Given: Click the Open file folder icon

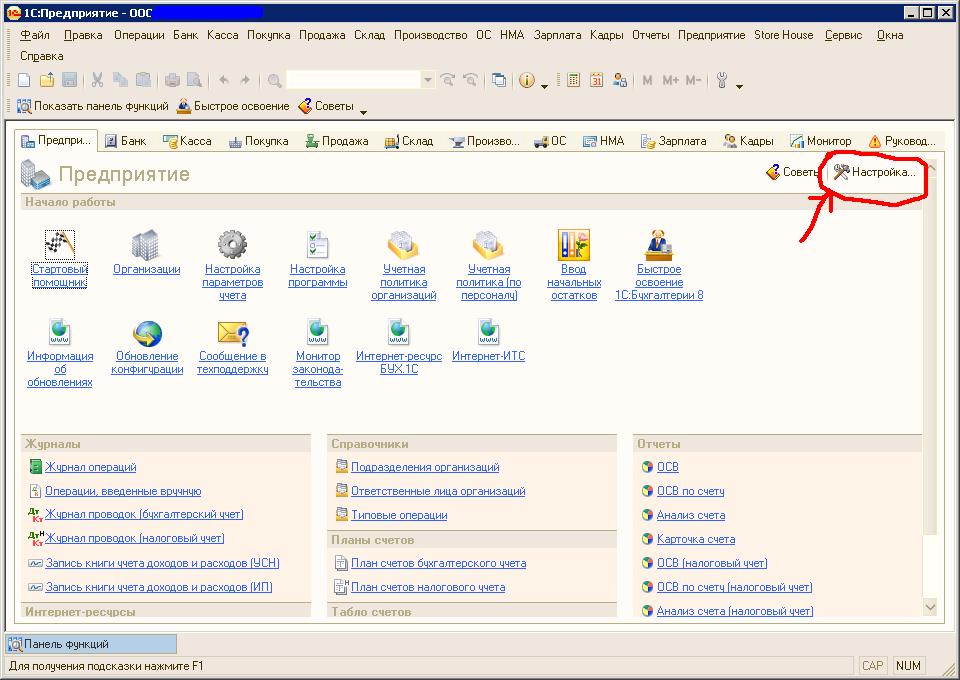Looking at the screenshot, I should pyautogui.click(x=47, y=80).
